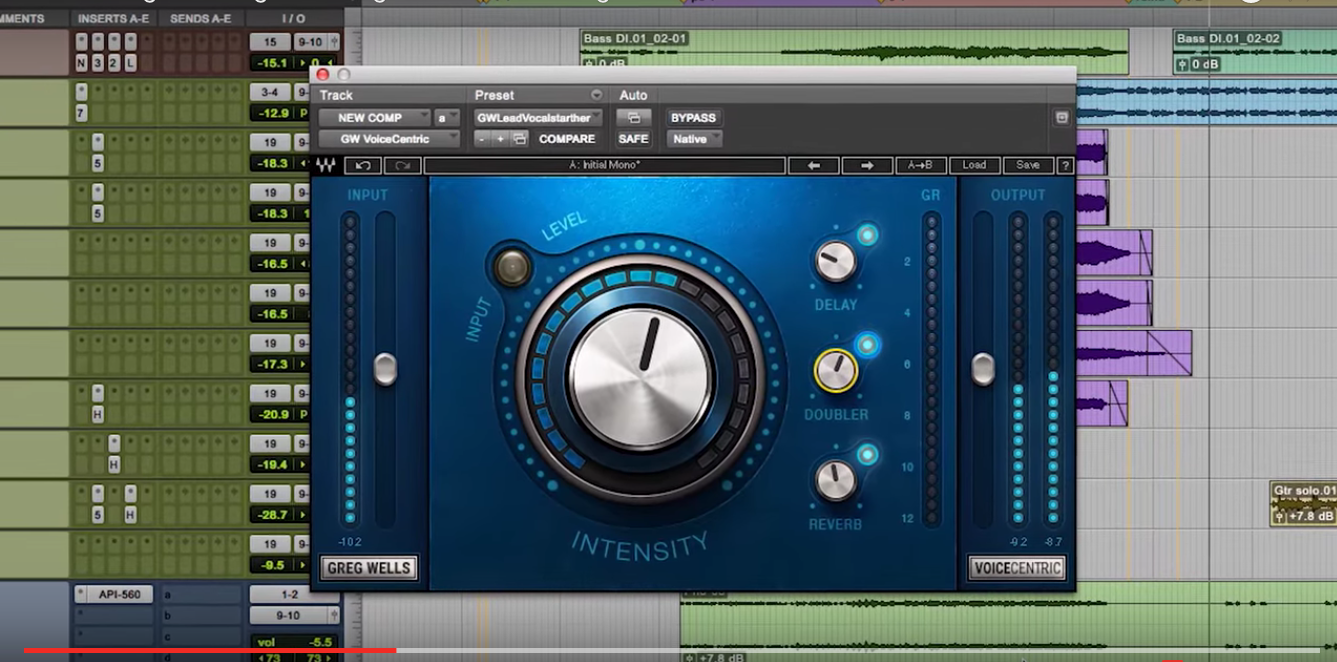Click the Greg Wells nameplate
Screen dimensions: 1337x662
click(369, 568)
